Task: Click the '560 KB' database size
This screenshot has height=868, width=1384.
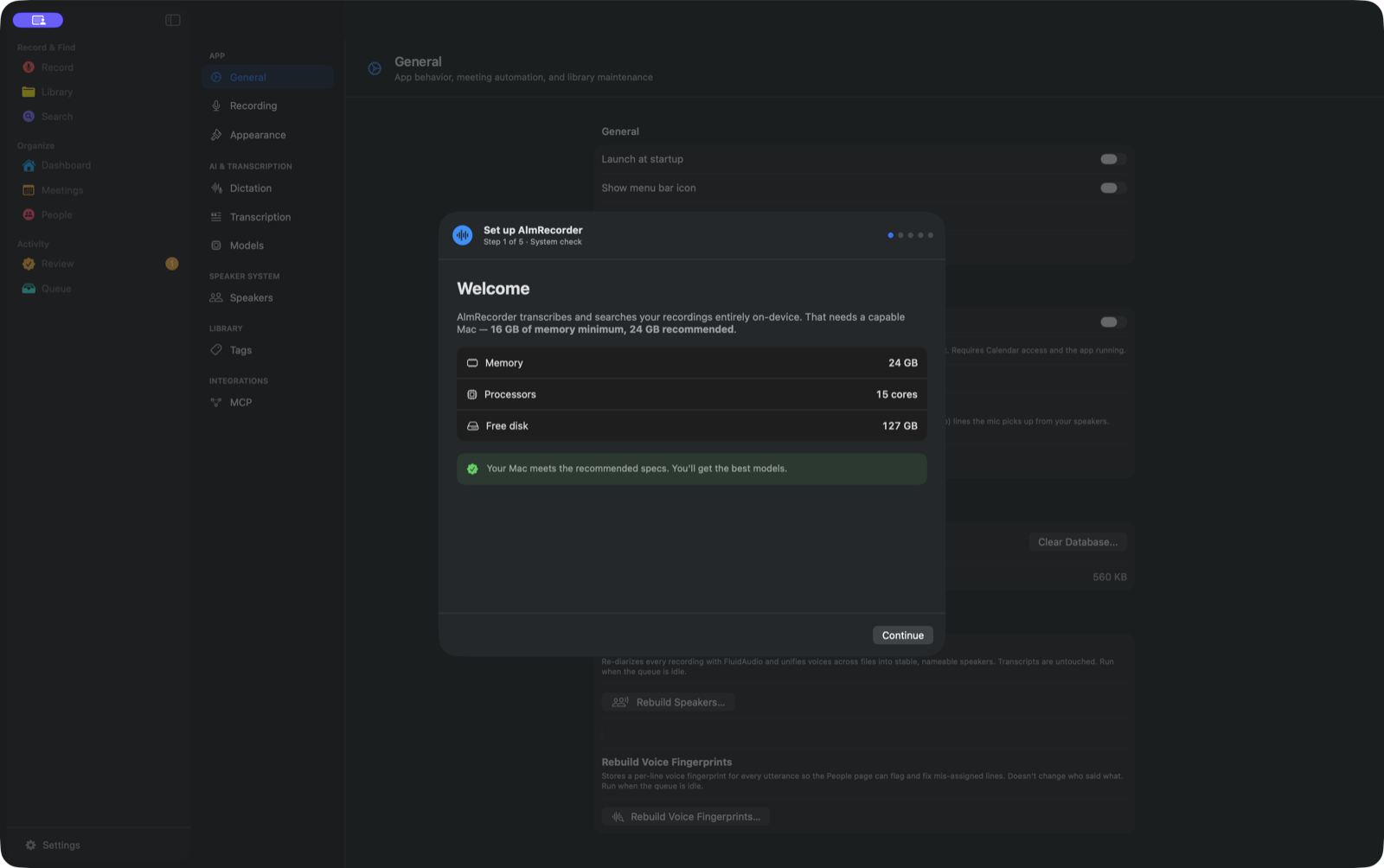Action: 1110,577
